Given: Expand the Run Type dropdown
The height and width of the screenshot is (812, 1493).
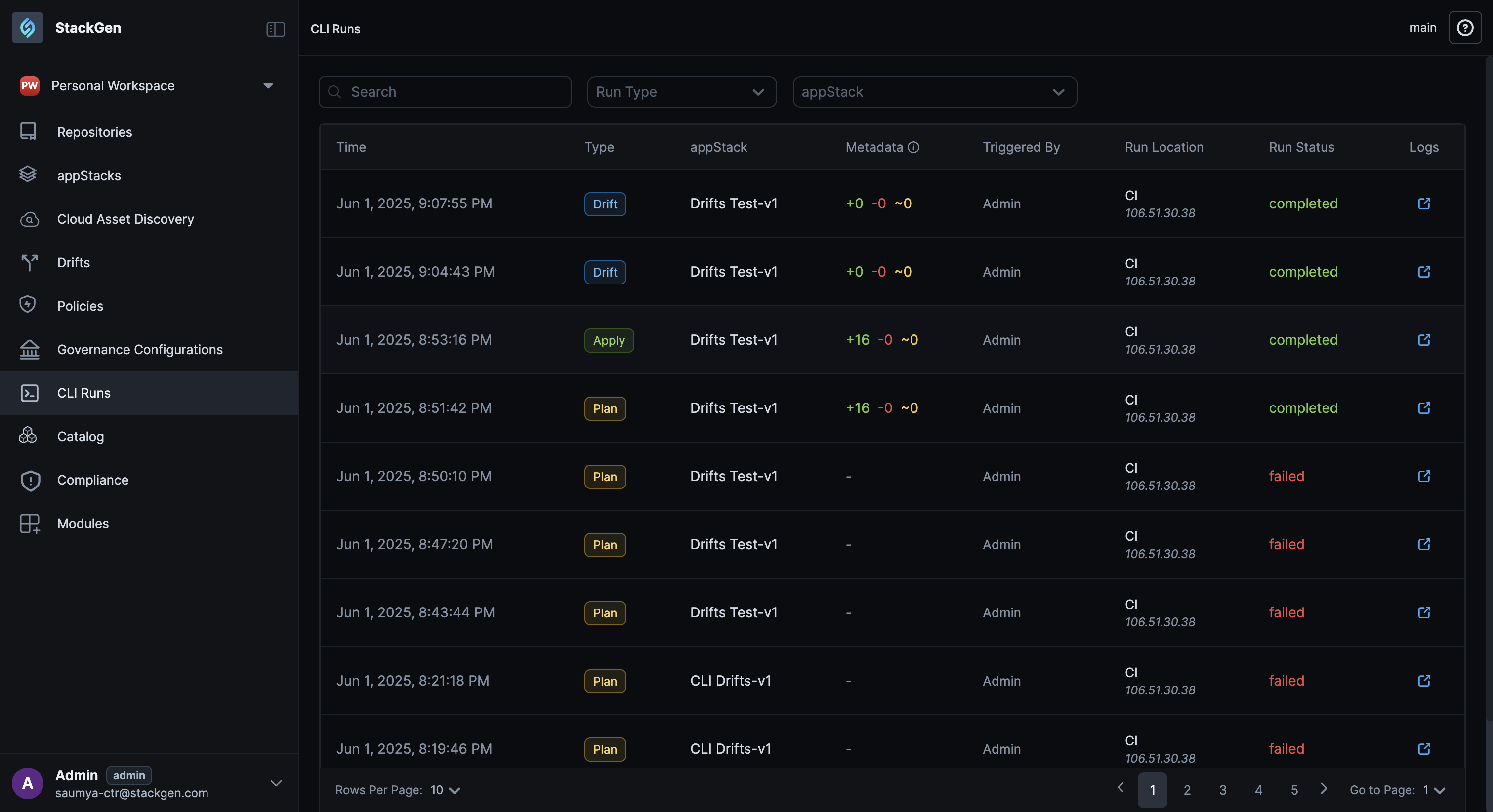Looking at the screenshot, I should click(x=682, y=92).
